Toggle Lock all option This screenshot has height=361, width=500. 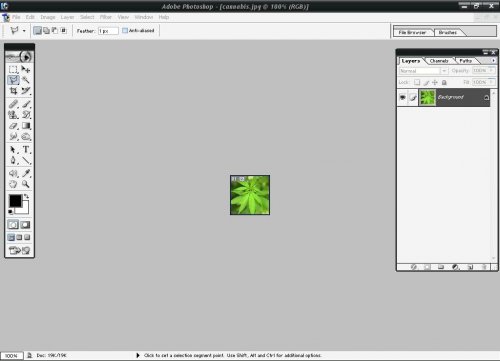[444, 82]
